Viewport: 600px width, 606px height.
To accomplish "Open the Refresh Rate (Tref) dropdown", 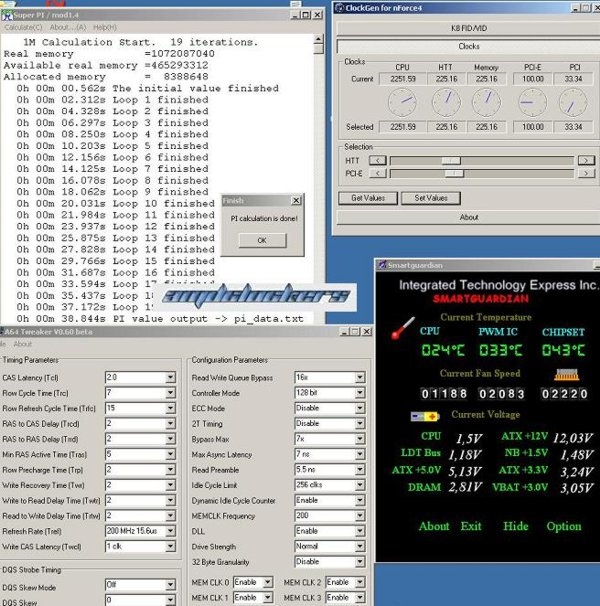I will [170, 531].
